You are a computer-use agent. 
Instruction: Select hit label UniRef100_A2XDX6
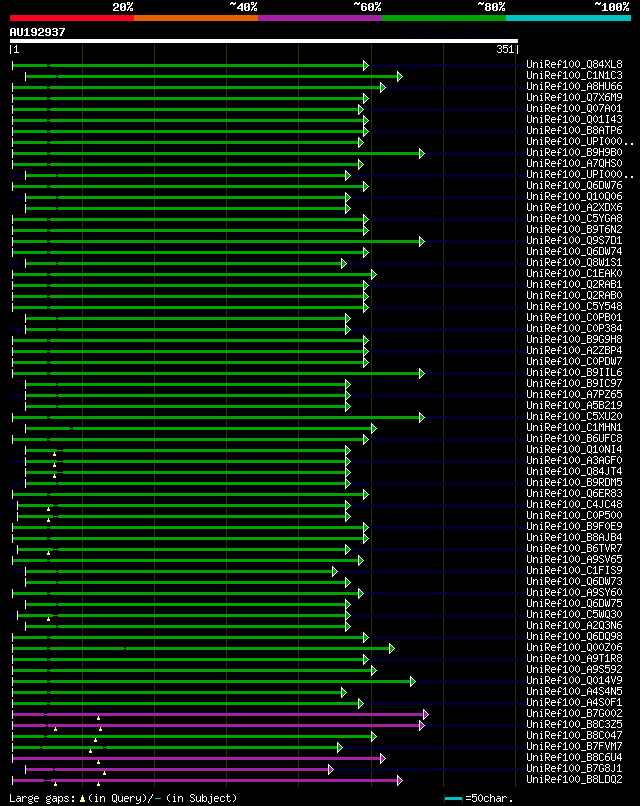(x=574, y=208)
